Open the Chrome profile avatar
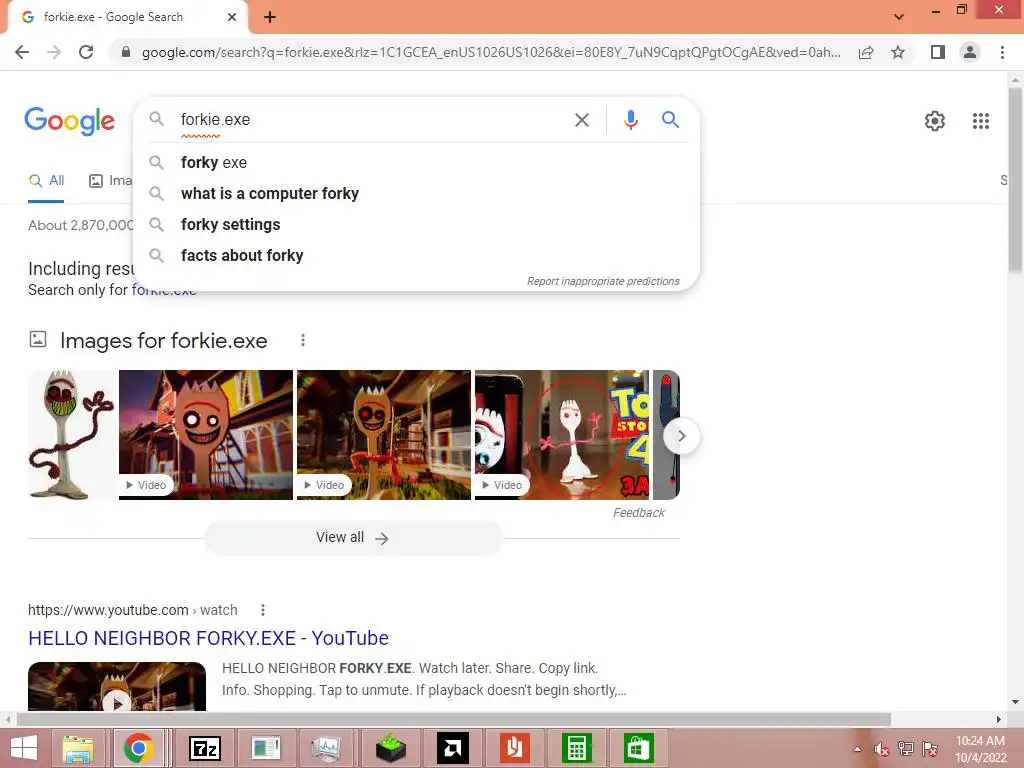1024x768 pixels. tap(970, 52)
